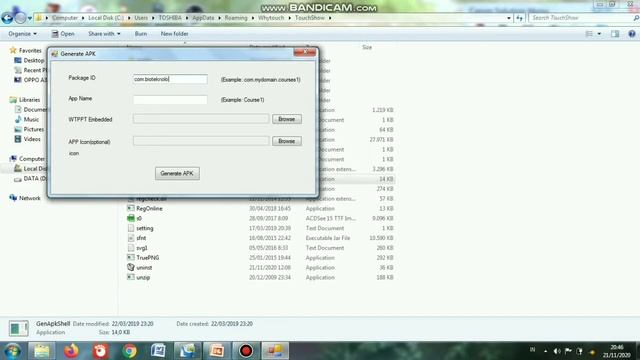Viewport: 640px width, 360px height.
Task: Click the change view icon
Action: [589, 34]
